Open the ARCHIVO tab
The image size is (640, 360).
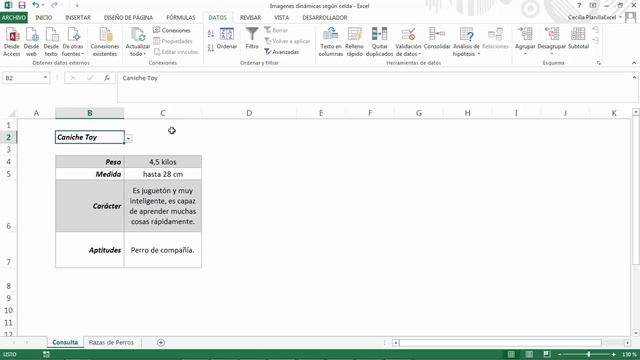pos(14,18)
